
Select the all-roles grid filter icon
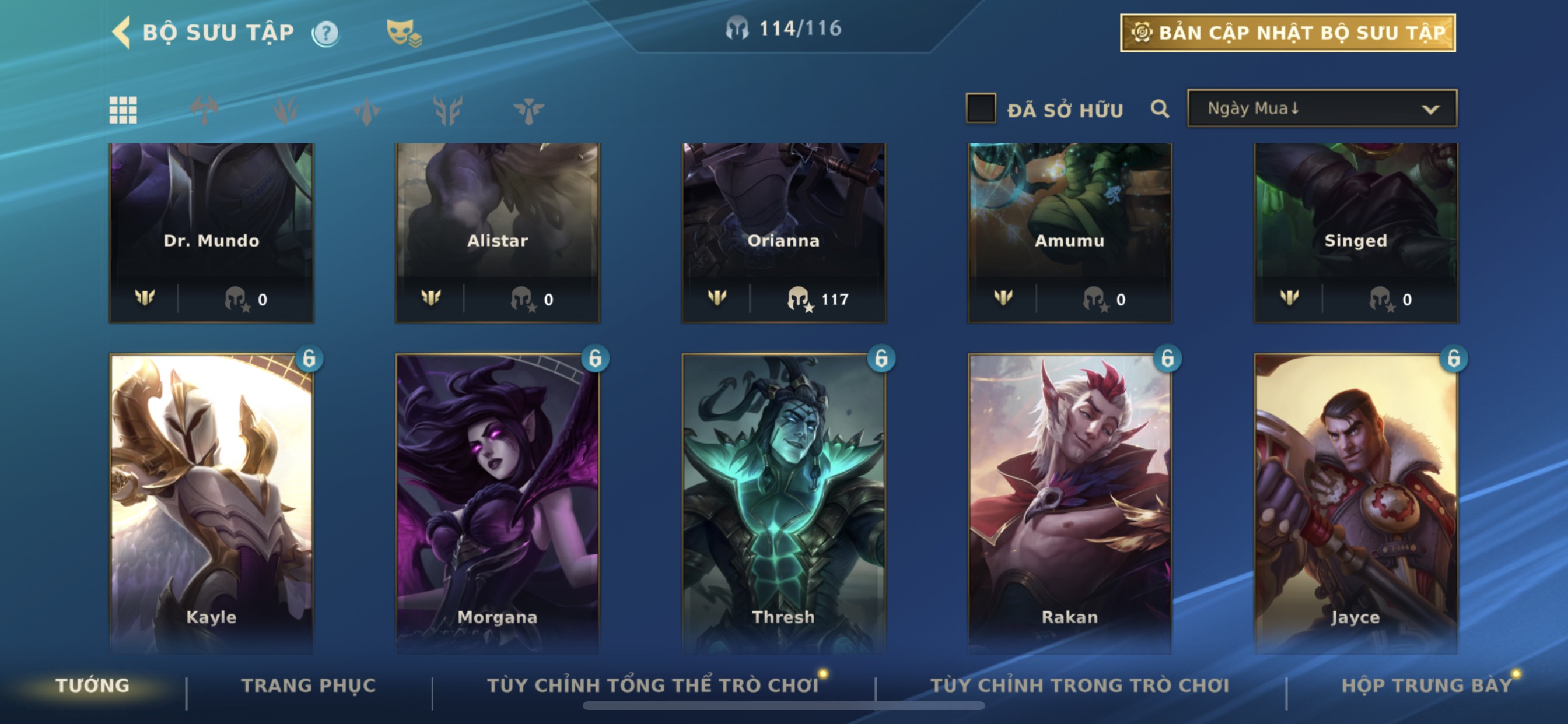tap(123, 110)
